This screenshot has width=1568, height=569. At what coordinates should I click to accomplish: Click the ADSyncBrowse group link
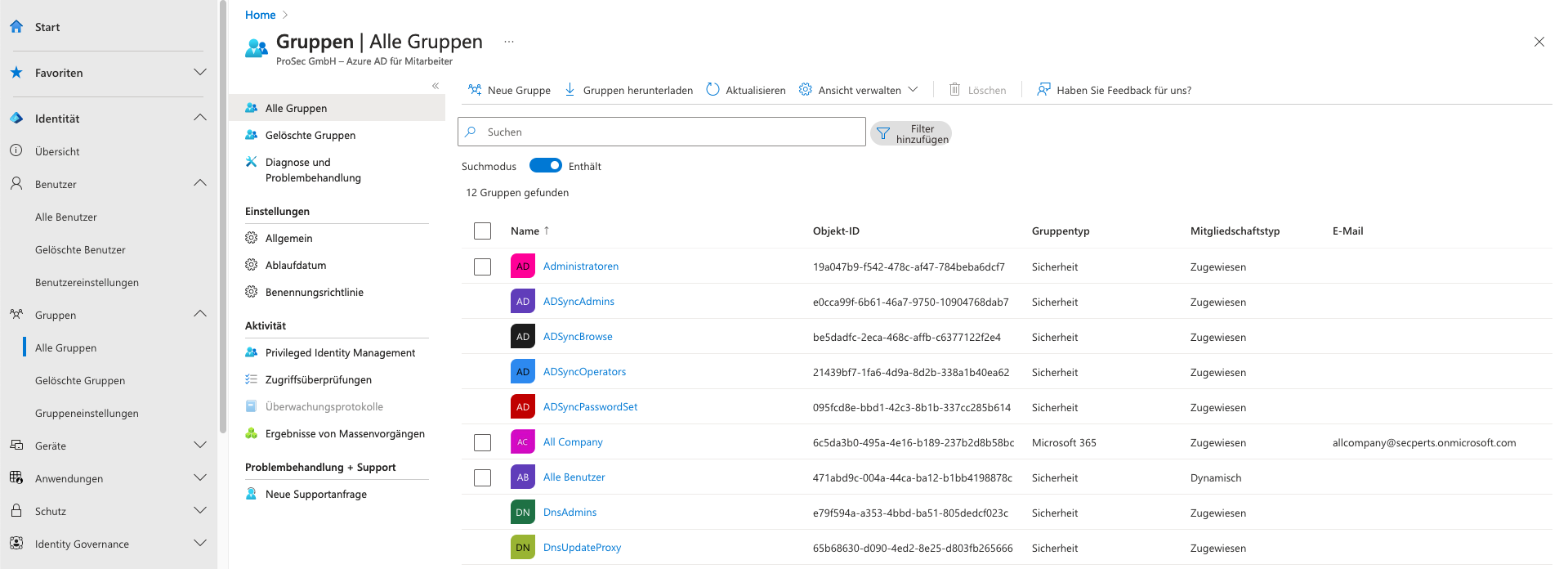[578, 337]
